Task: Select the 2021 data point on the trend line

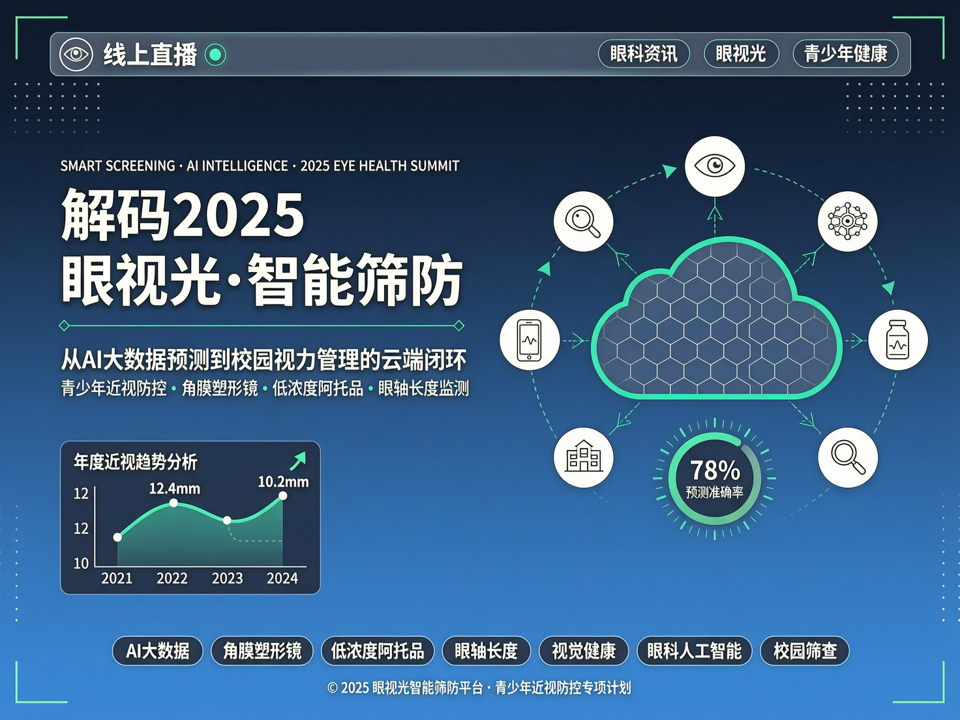Action: click(x=118, y=538)
